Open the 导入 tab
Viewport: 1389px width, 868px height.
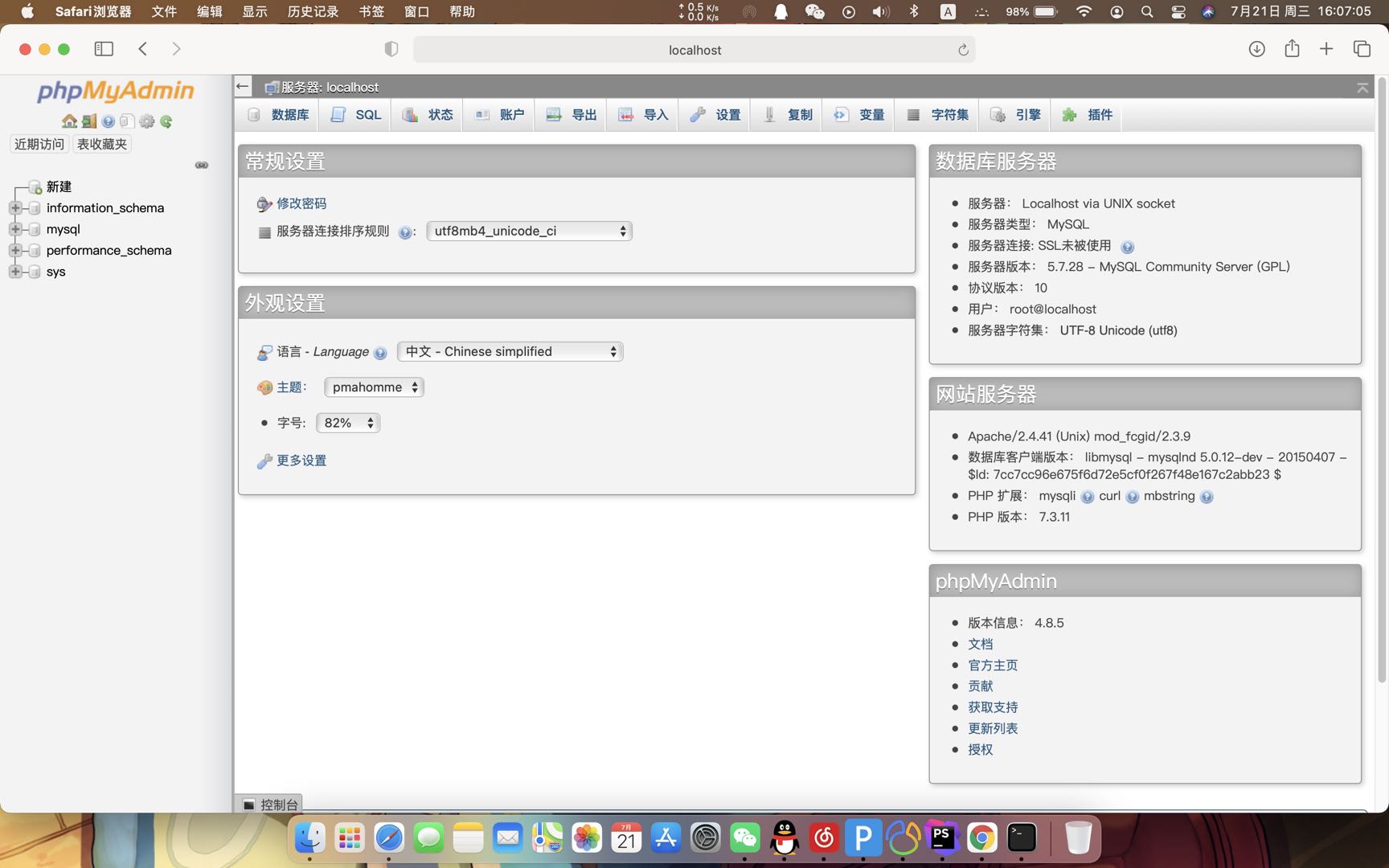point(643,115)
